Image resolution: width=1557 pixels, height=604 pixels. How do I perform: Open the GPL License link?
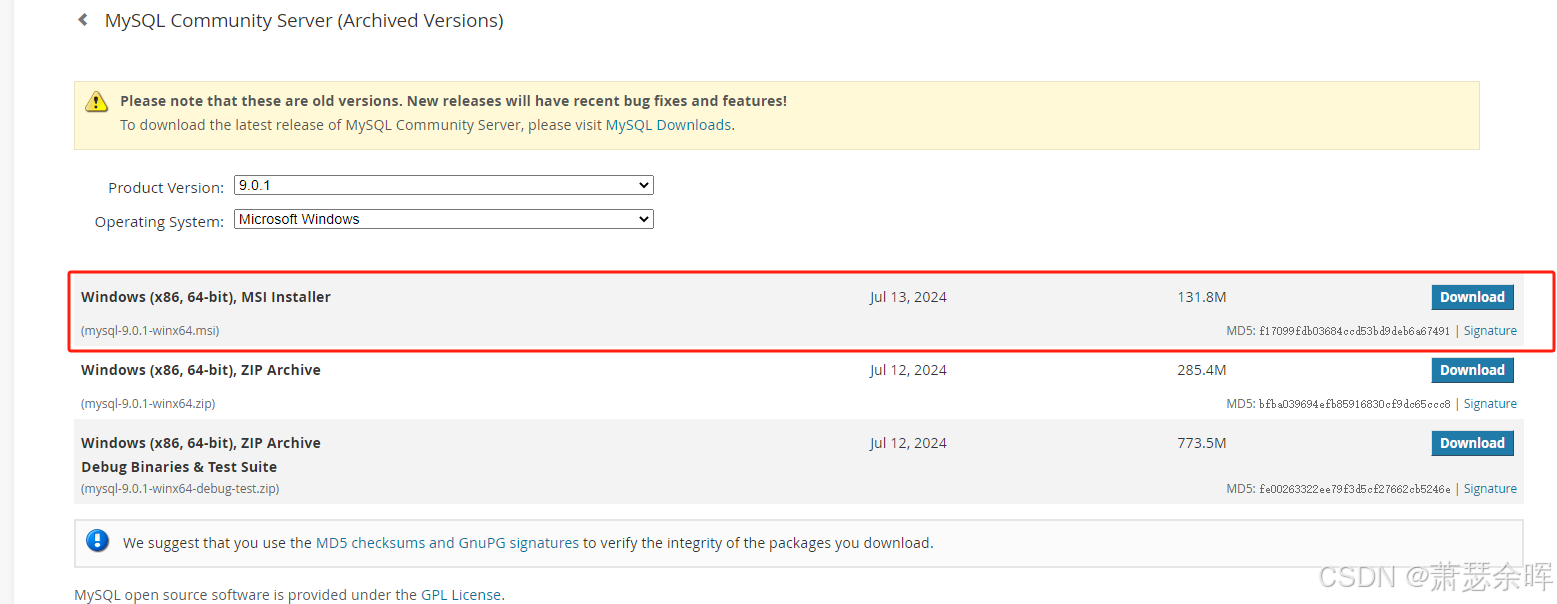(x=460, y=595)
